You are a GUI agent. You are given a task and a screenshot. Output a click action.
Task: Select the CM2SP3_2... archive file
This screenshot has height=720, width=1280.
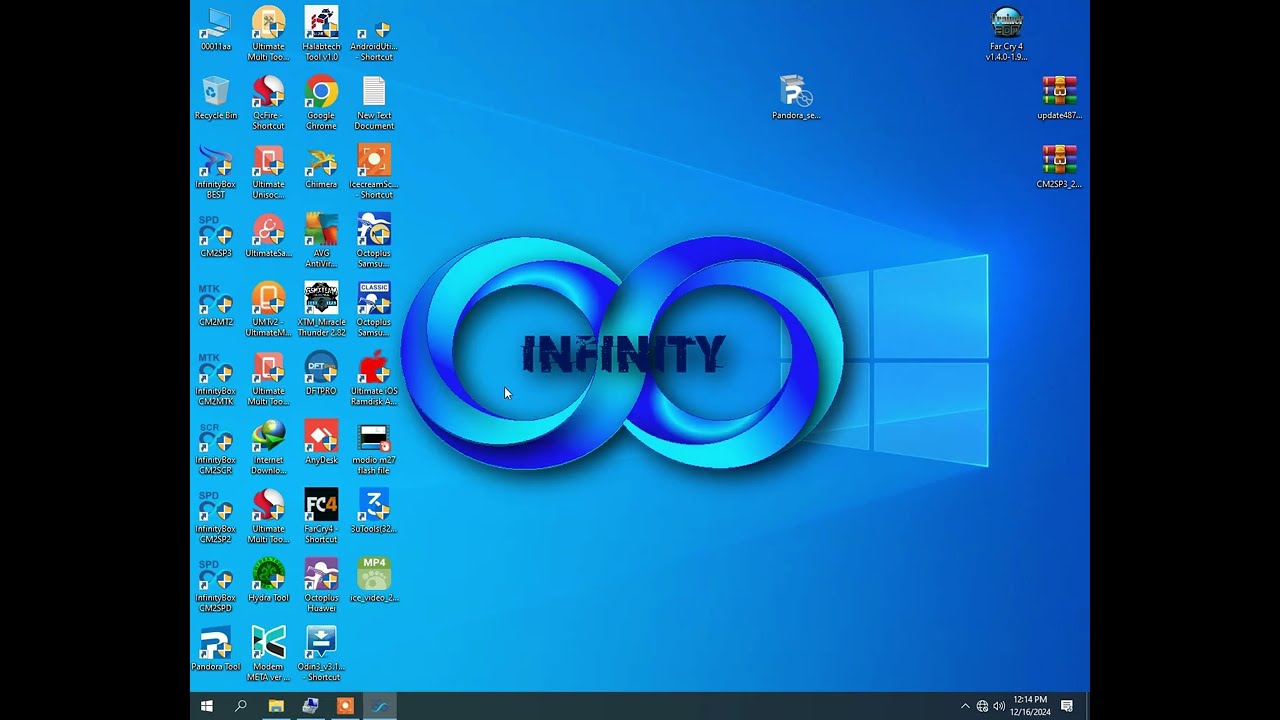1059,166
